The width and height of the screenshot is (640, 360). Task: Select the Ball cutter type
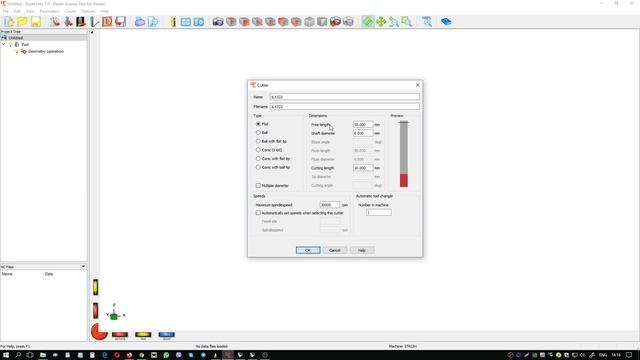[258, 133]
